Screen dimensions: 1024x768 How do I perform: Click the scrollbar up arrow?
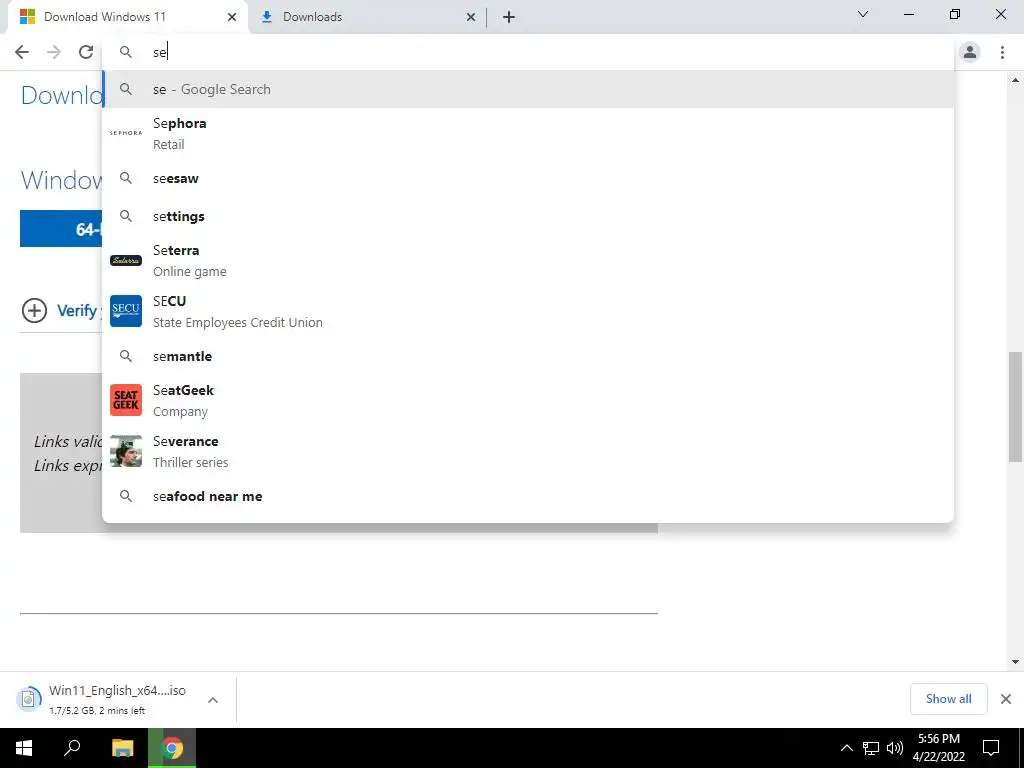1015,80
